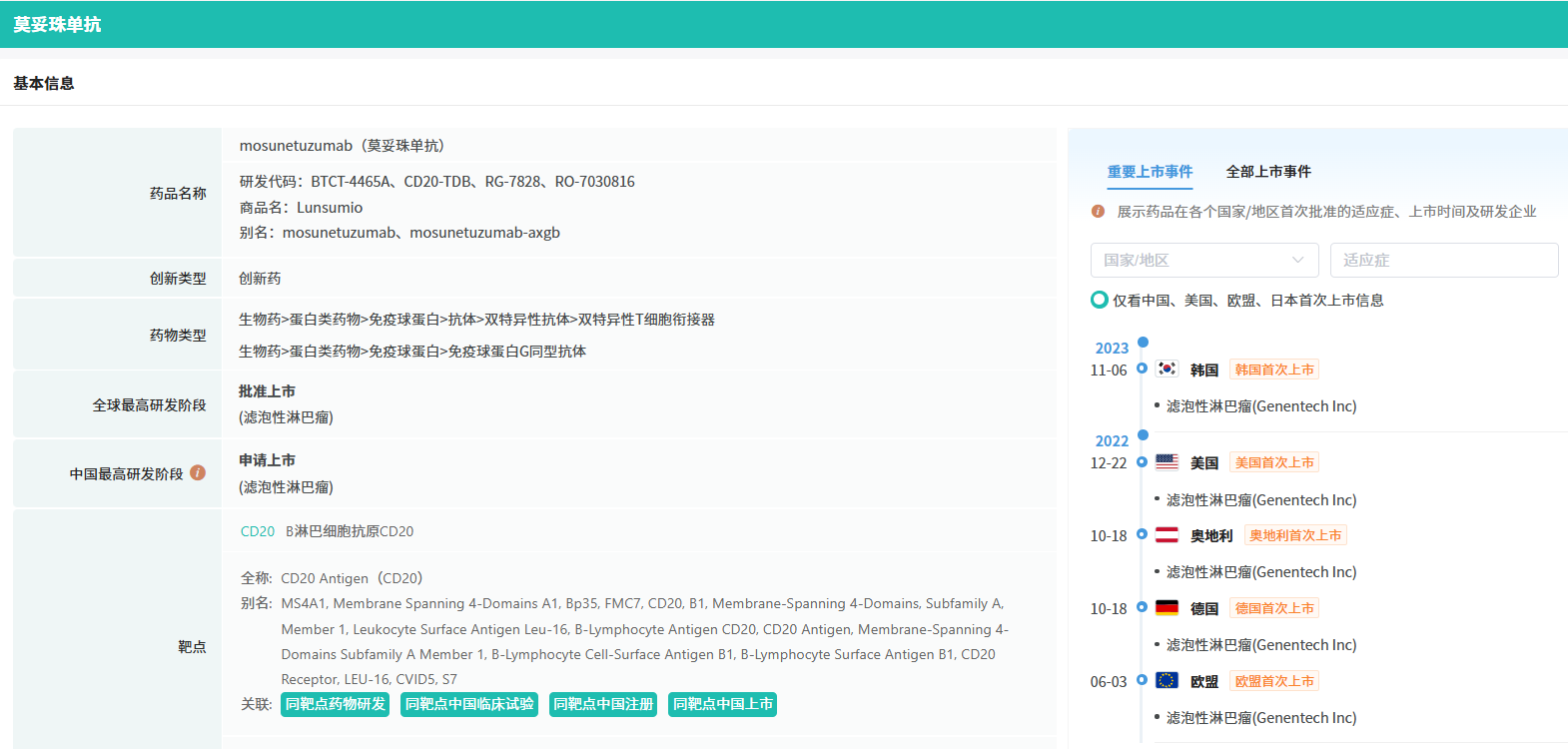Viewport: 1568px width, 749px height.
Task: Click the Germany flag icon
Action: tap(1167, 608)
